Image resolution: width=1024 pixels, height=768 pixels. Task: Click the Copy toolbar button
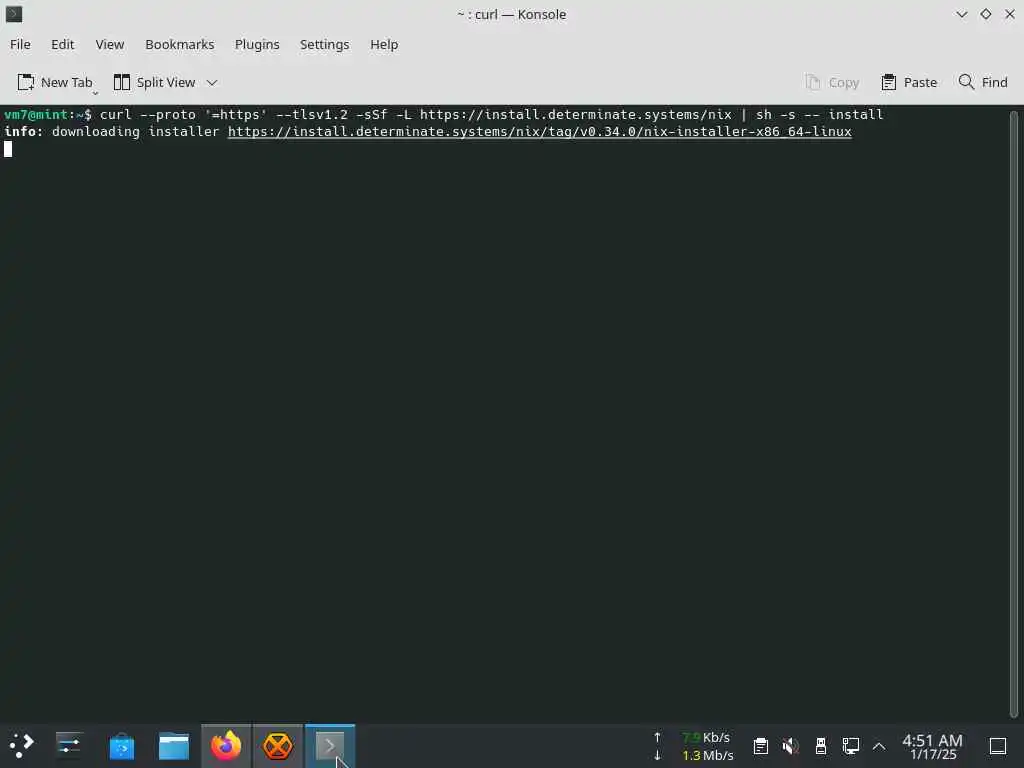[x=832, y=82]
